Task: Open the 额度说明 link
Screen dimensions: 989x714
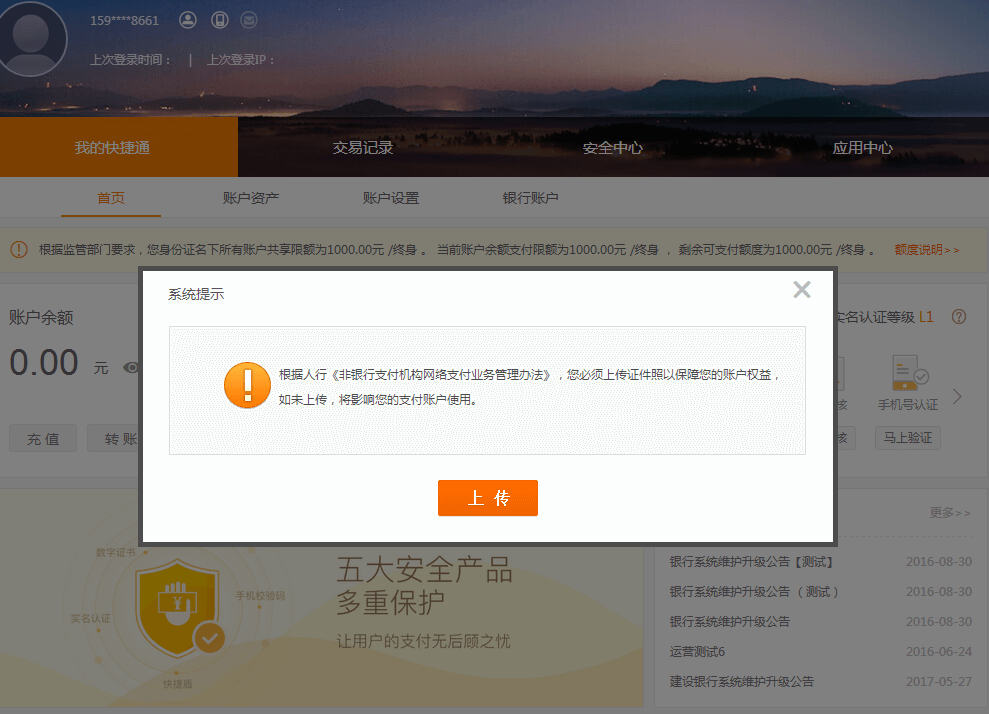Action: pyautogui.click(x=921, y=249)
